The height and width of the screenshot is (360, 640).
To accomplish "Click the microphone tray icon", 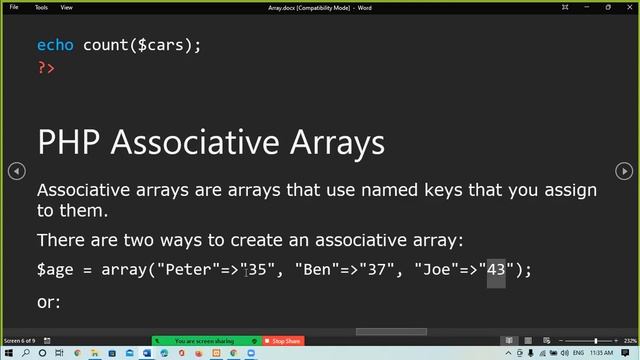I will click(x=531, y=353).
